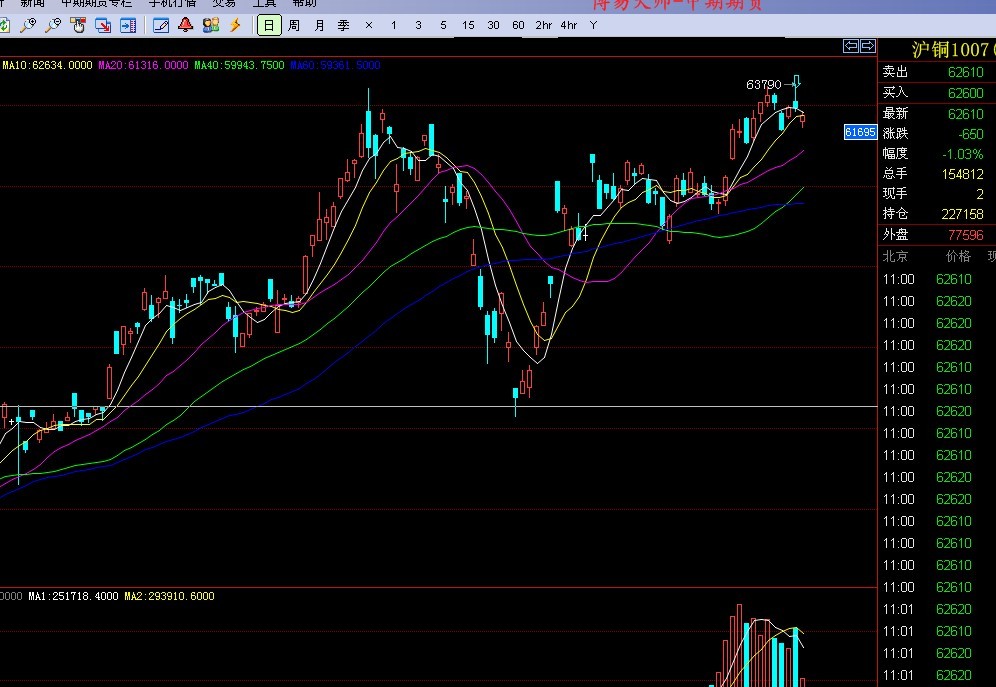Select the 5 minute period
996x687 pixels.
tap(443, 25)
